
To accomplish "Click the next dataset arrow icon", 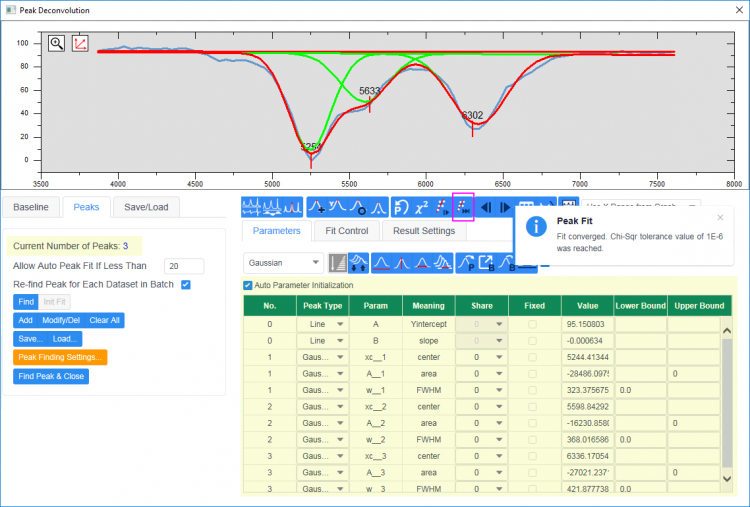I will tap(505, 207).
